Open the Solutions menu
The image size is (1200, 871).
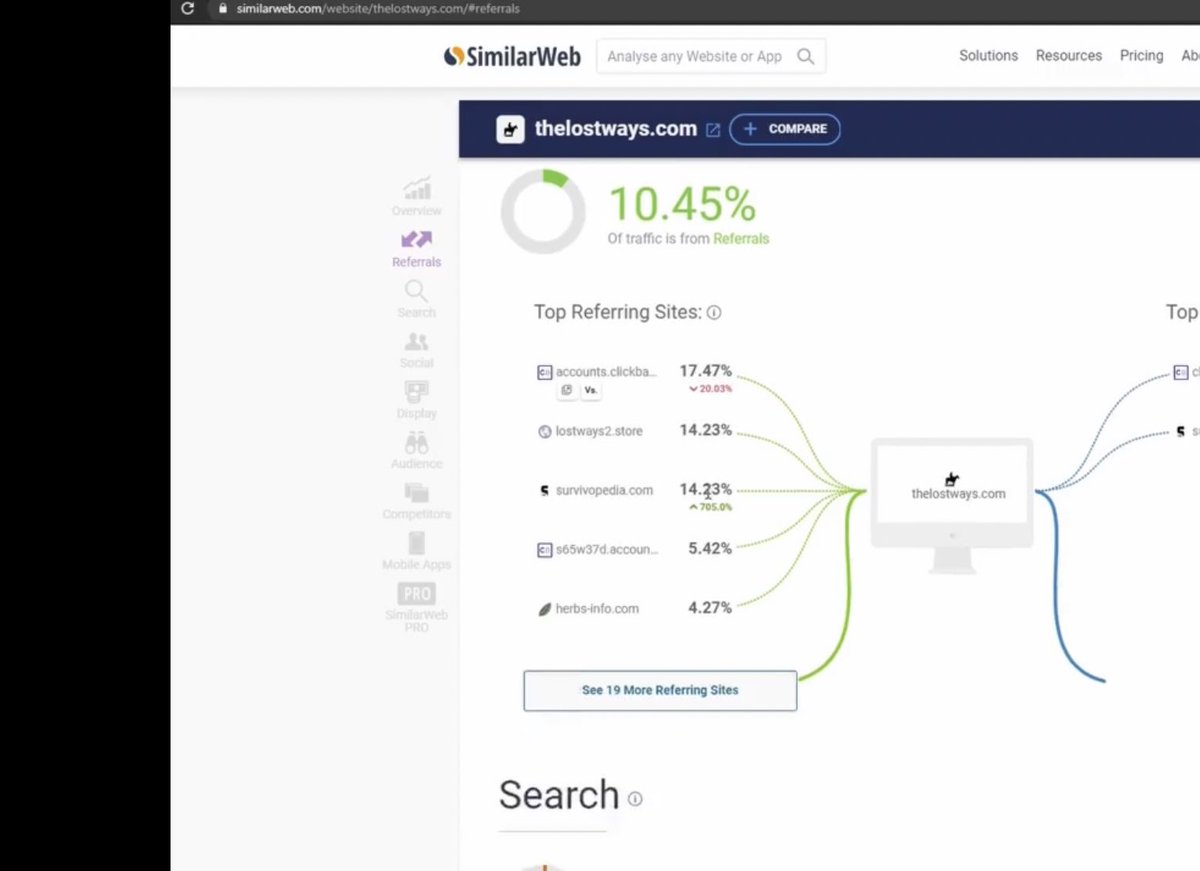(x=988, y=56)
